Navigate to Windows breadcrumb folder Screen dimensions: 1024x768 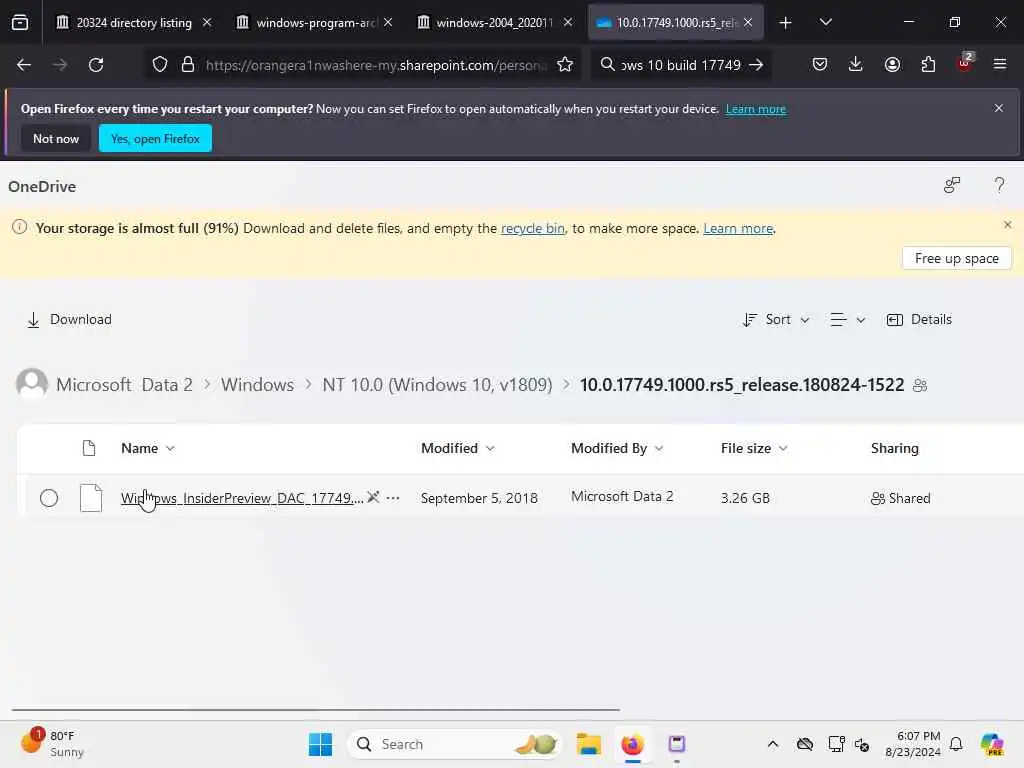257,385
